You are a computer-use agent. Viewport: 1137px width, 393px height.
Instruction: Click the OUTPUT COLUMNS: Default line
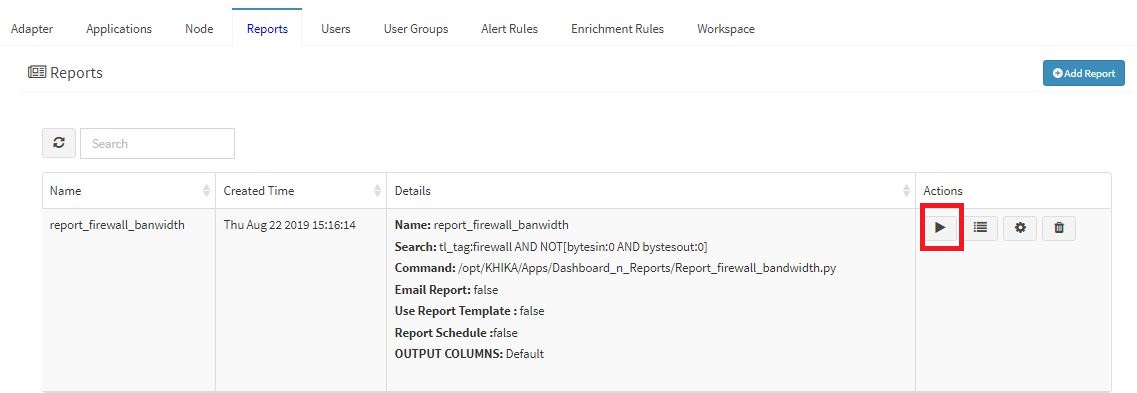click(x=469, y=354)
